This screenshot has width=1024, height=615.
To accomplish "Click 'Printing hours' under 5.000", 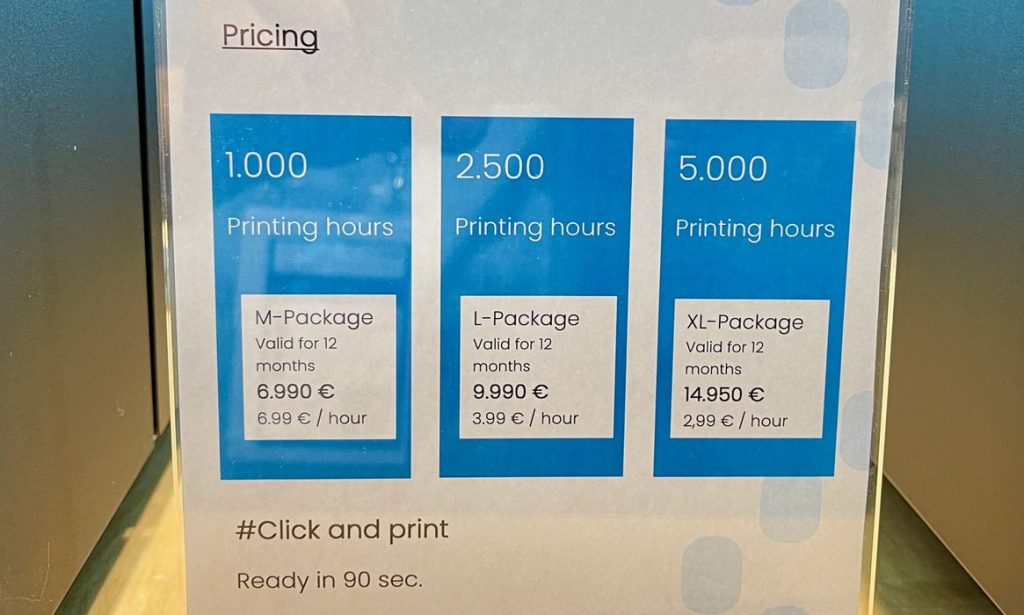I will (754, 229).
